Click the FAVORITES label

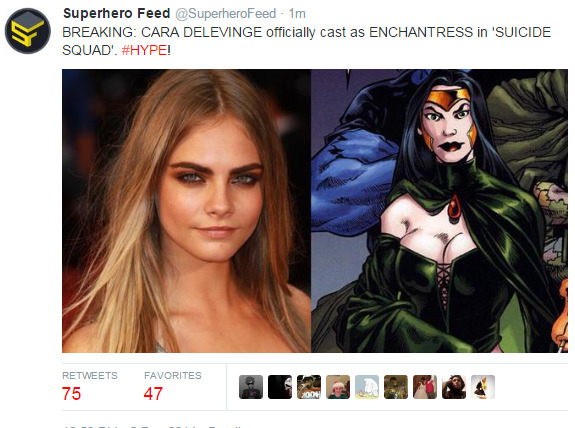coord(173,376)
